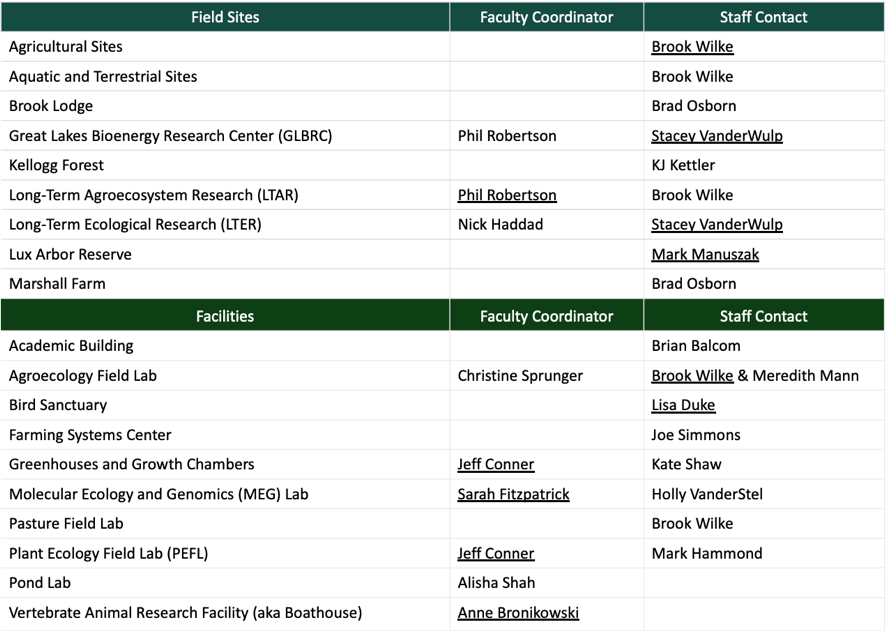Click the Jeff Conner link for Greenhouses
This screenshot has height=632, width=887.
coord(495,463)
